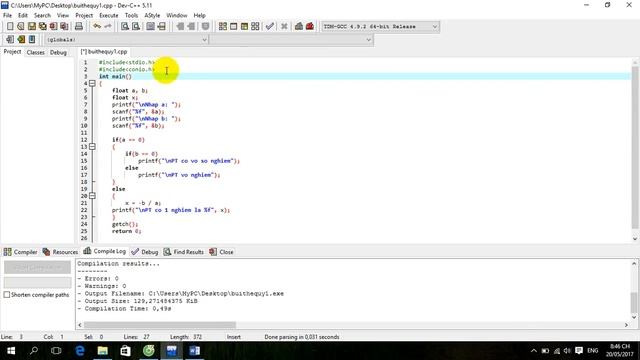Viewport: 640px width, 360px height.
Task: Open the Help menu
Action: point(199,16)
